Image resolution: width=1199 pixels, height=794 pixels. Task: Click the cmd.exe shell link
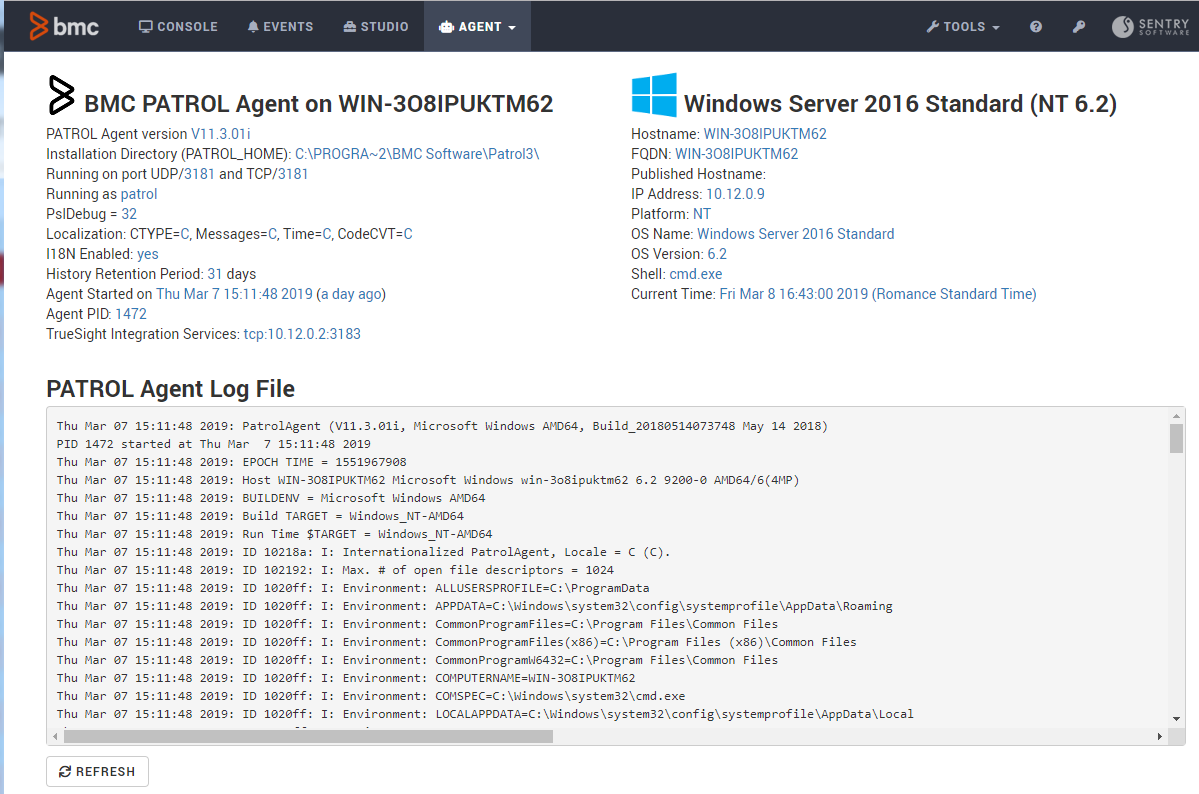pyautogui.click(x=695, y=274)
